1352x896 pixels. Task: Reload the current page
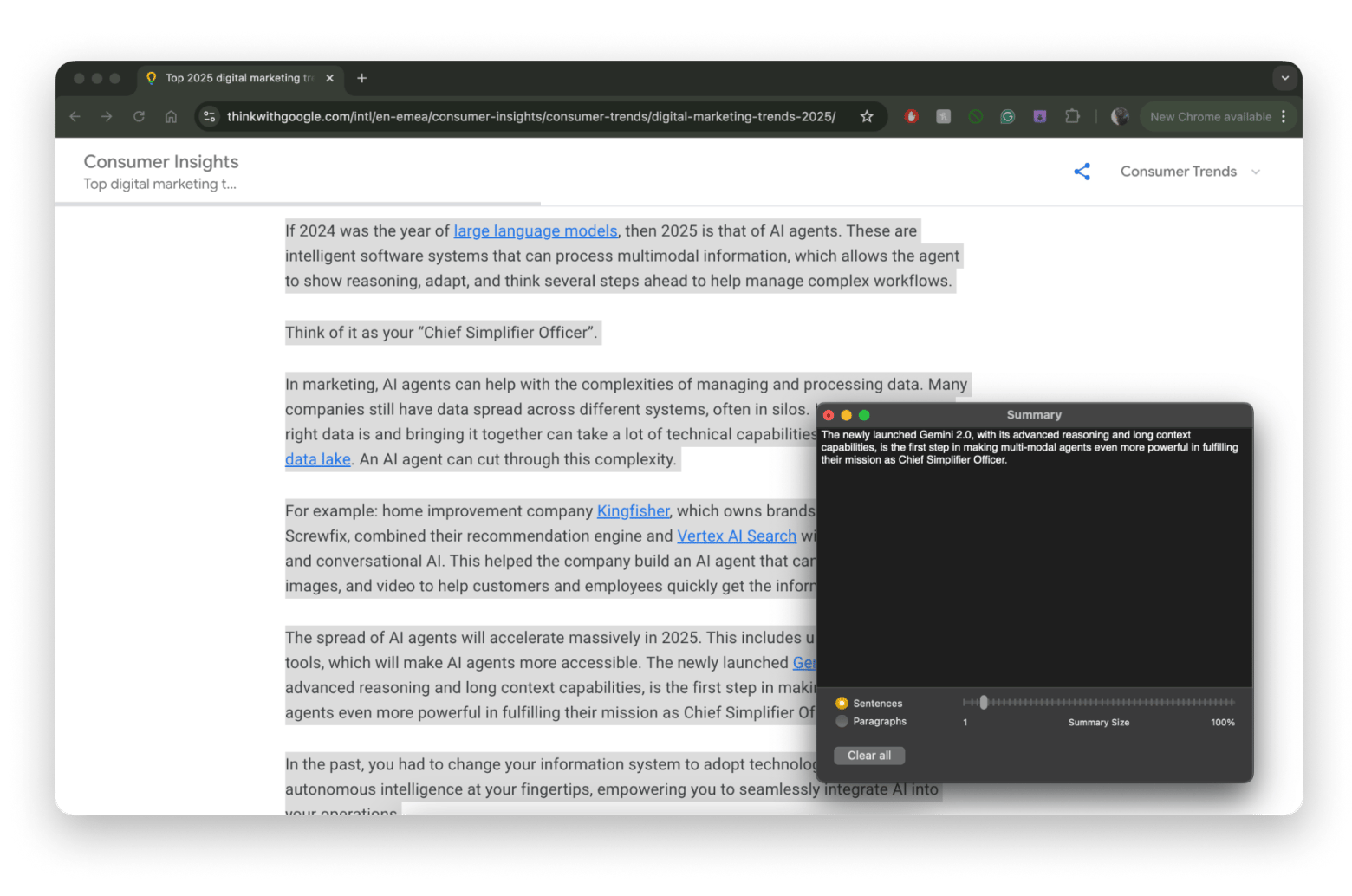(139, 116)
